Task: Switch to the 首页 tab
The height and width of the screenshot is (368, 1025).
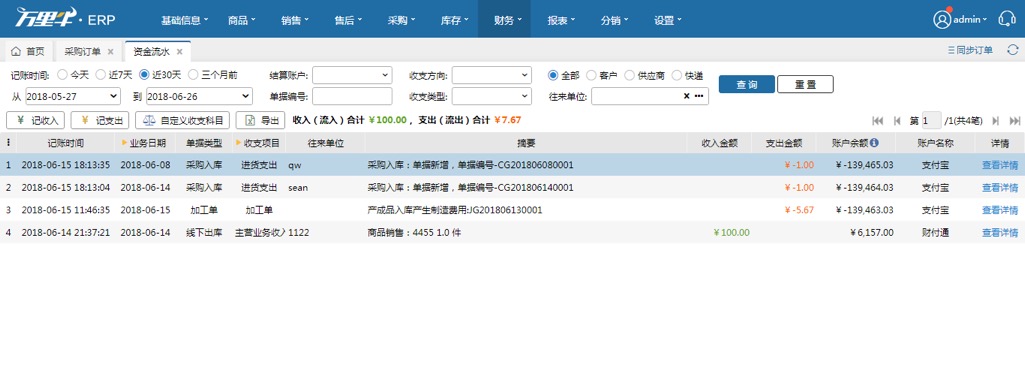Action: tap(28, 51)
